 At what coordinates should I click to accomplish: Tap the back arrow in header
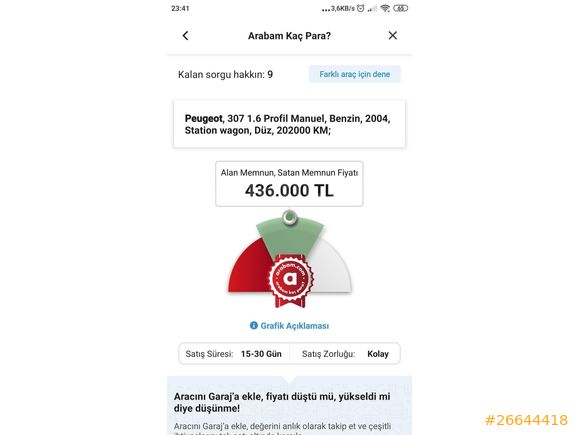click(185, 36)
